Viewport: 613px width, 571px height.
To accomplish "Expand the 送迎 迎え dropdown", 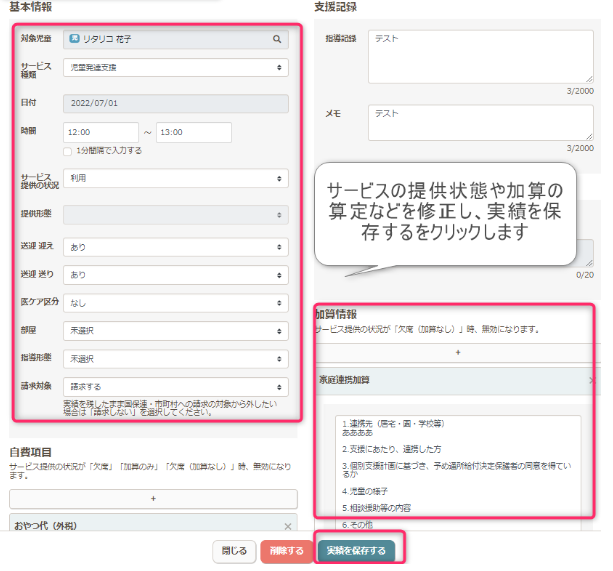I will pos(175,246).
